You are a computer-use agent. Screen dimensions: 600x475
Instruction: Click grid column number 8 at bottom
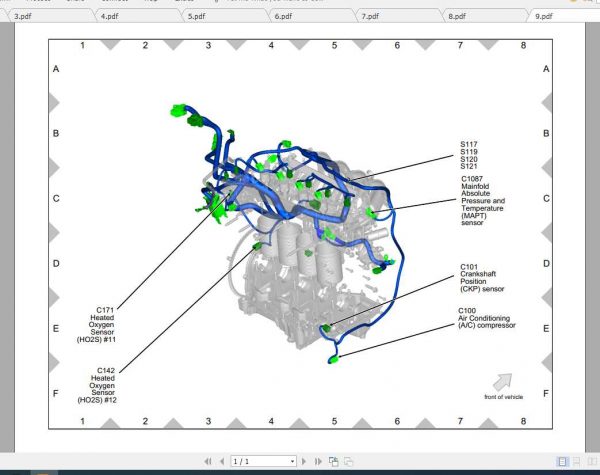click(523, 421)
